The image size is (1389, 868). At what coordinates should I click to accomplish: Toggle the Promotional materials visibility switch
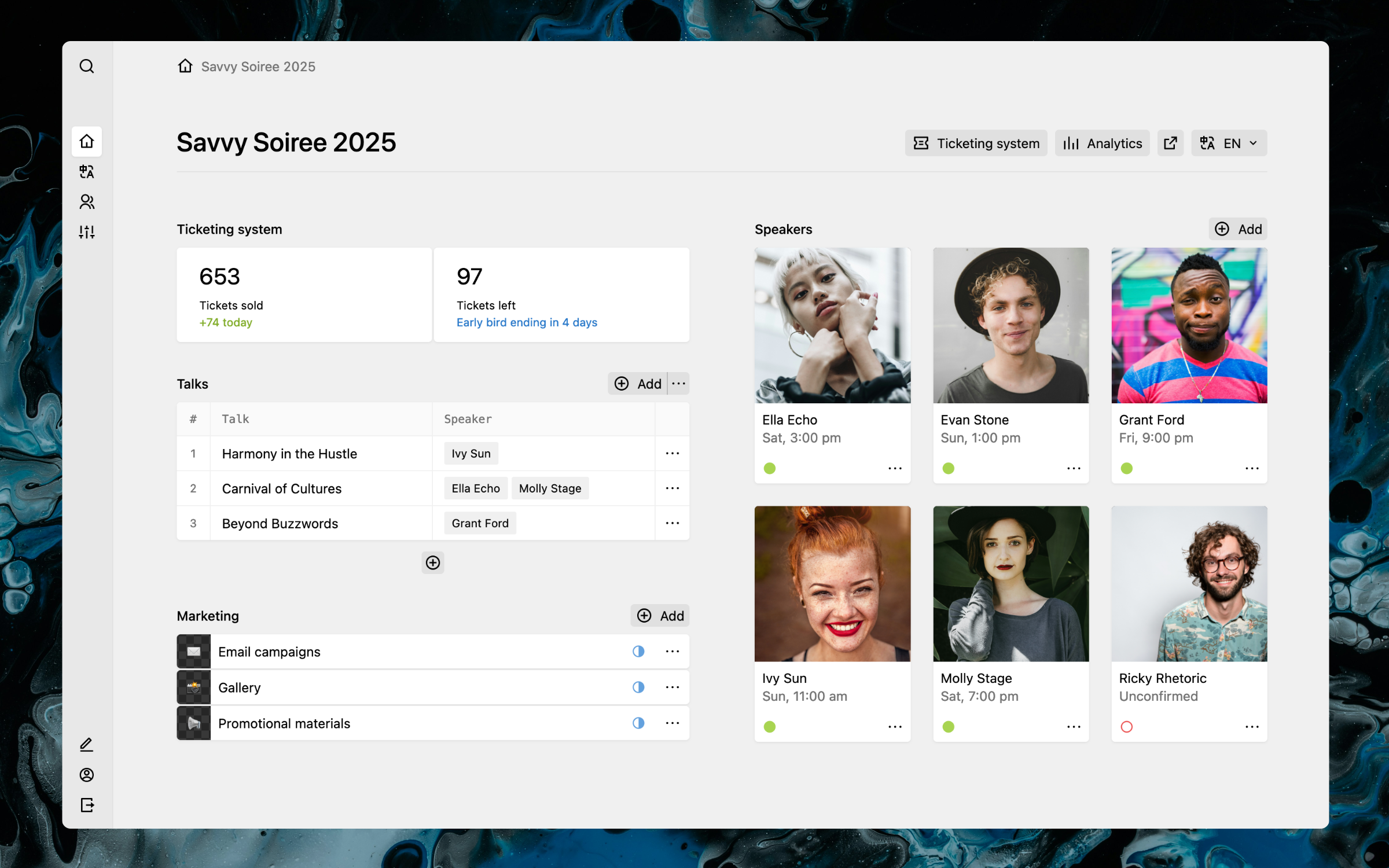pos(638,723)
